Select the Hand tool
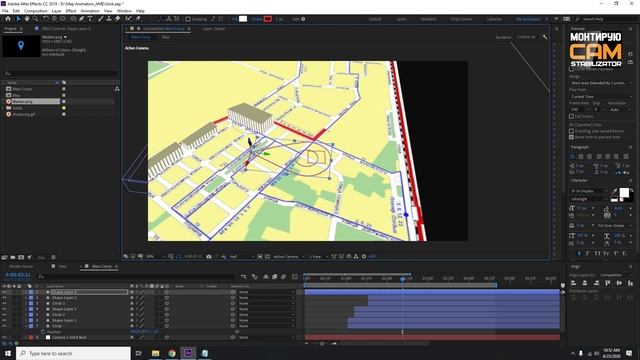The width and height of the screenshot is (640, 360). (x=27, y=19)
